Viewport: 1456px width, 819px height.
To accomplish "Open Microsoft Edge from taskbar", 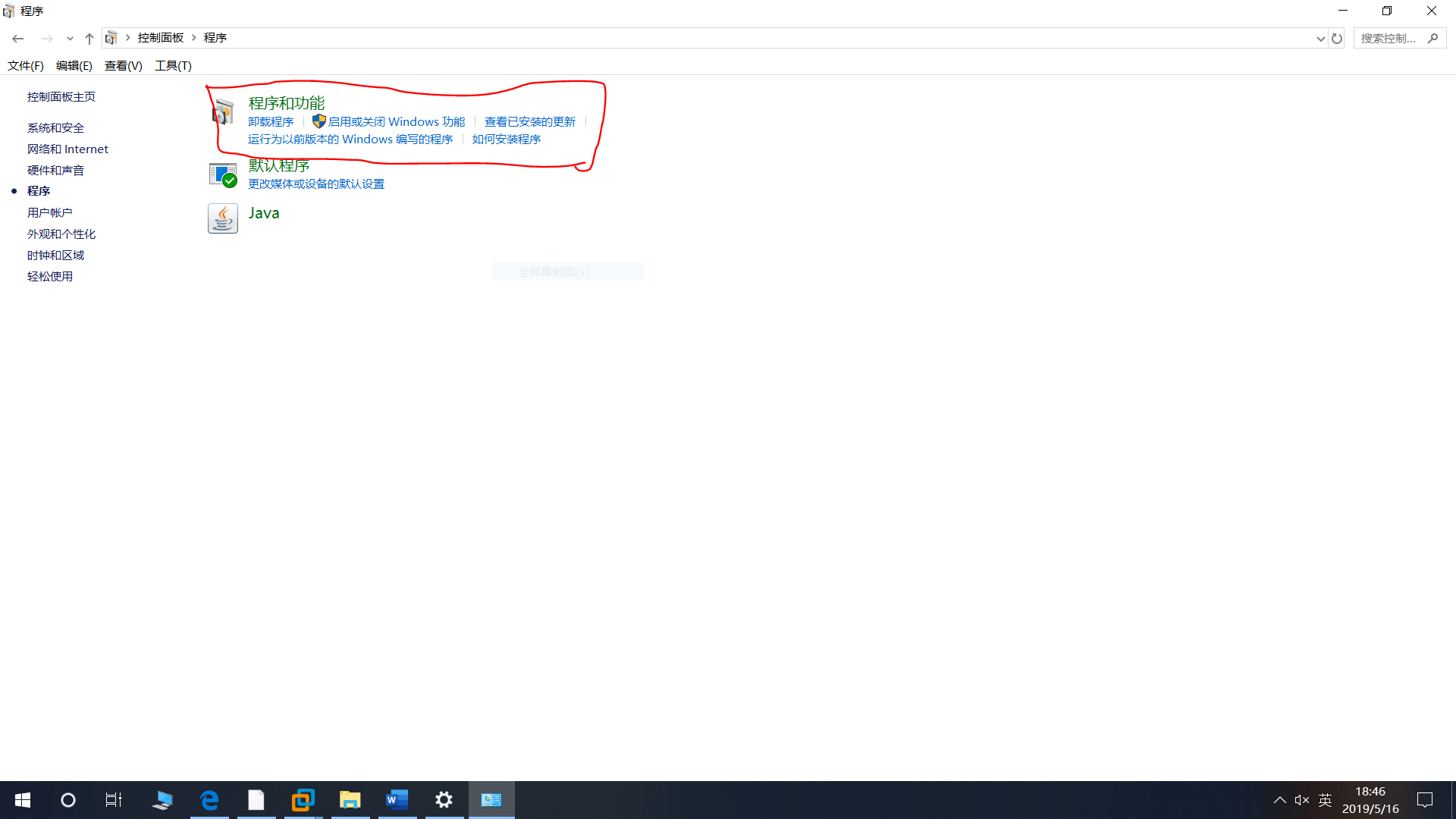I will pyautogui.click(x=209, y=800).
